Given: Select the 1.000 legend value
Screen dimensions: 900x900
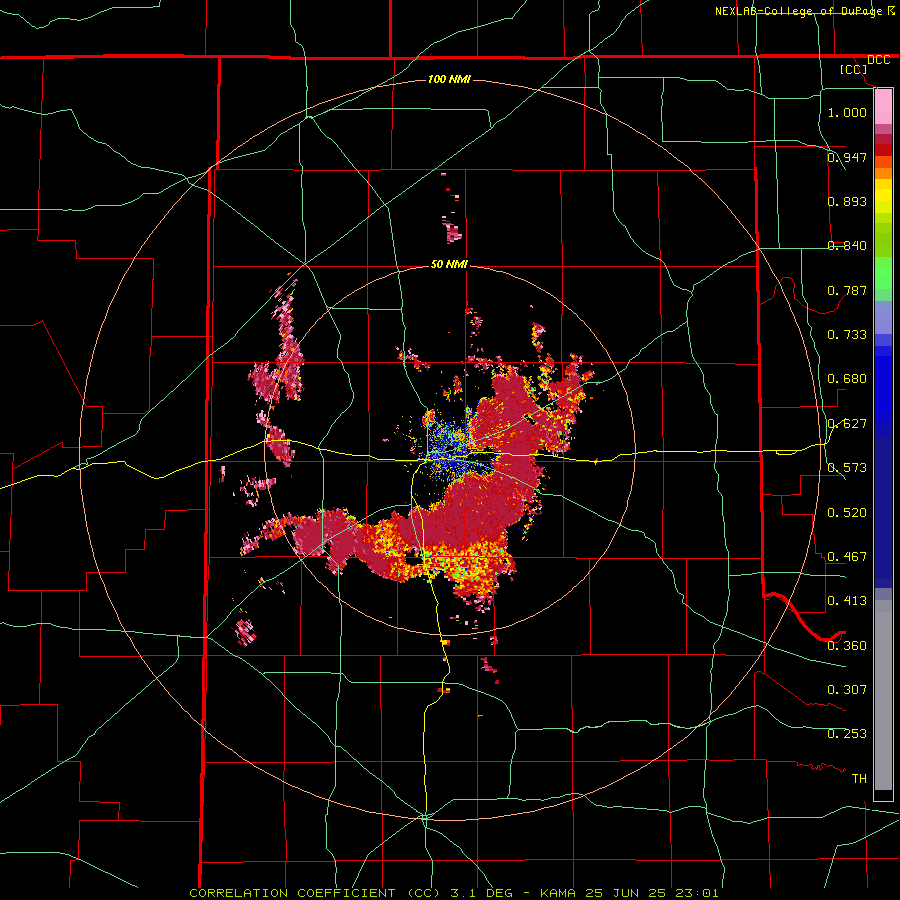Looking at the screenshot, I should [x=847, y=112].
